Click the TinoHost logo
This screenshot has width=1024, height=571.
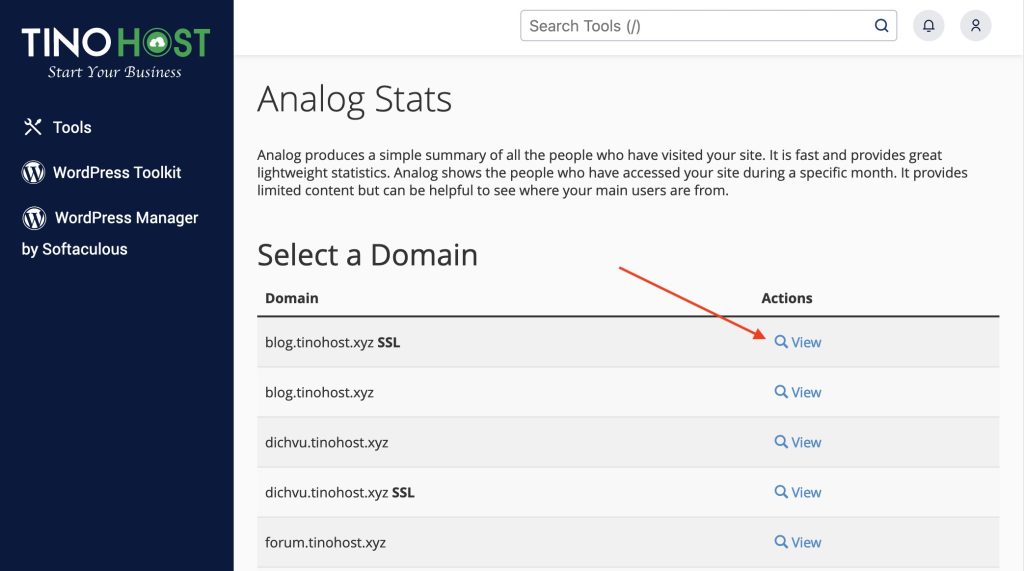click(116, 52)
